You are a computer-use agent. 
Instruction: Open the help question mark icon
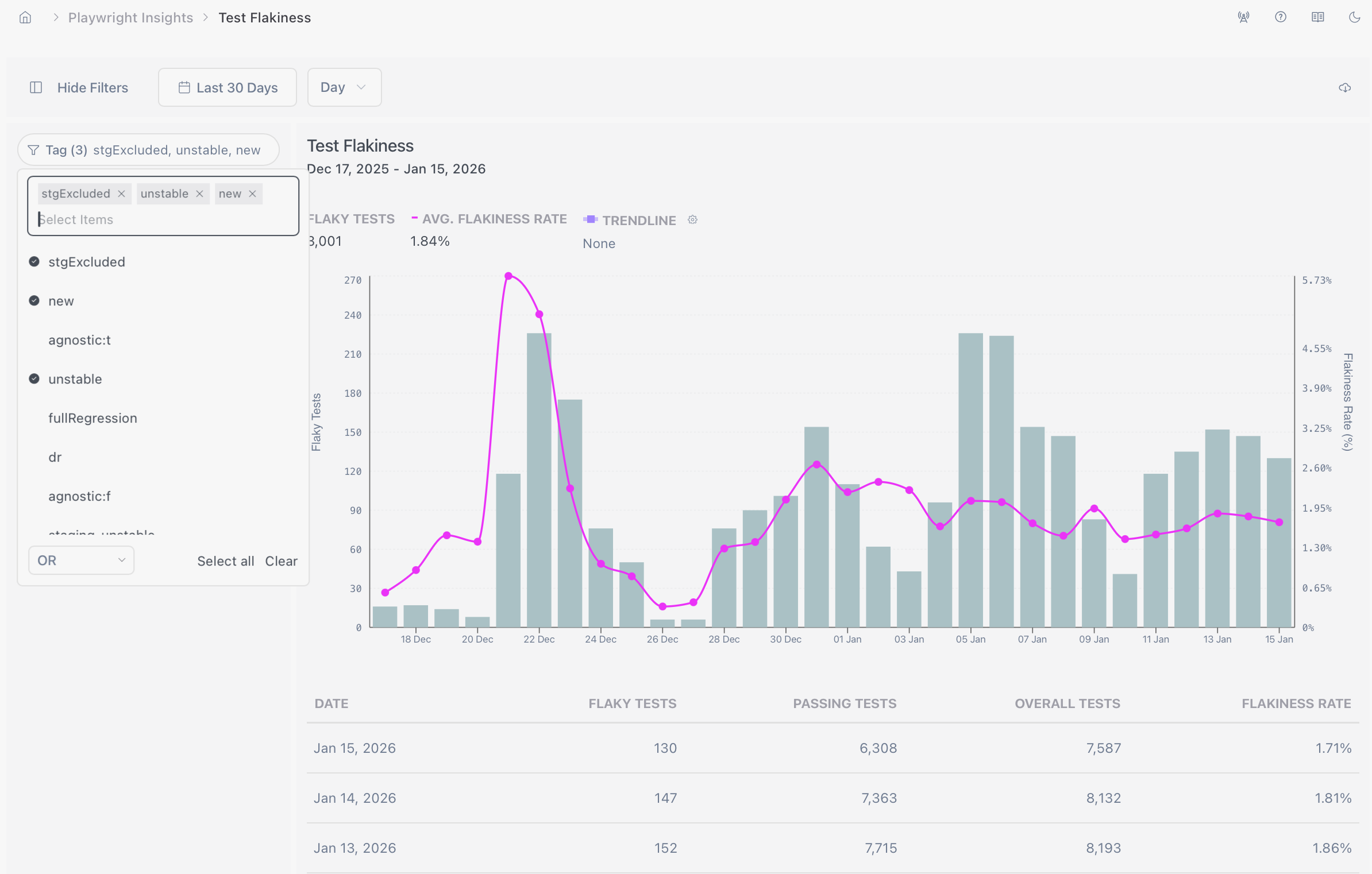(x=1281, y=17)
